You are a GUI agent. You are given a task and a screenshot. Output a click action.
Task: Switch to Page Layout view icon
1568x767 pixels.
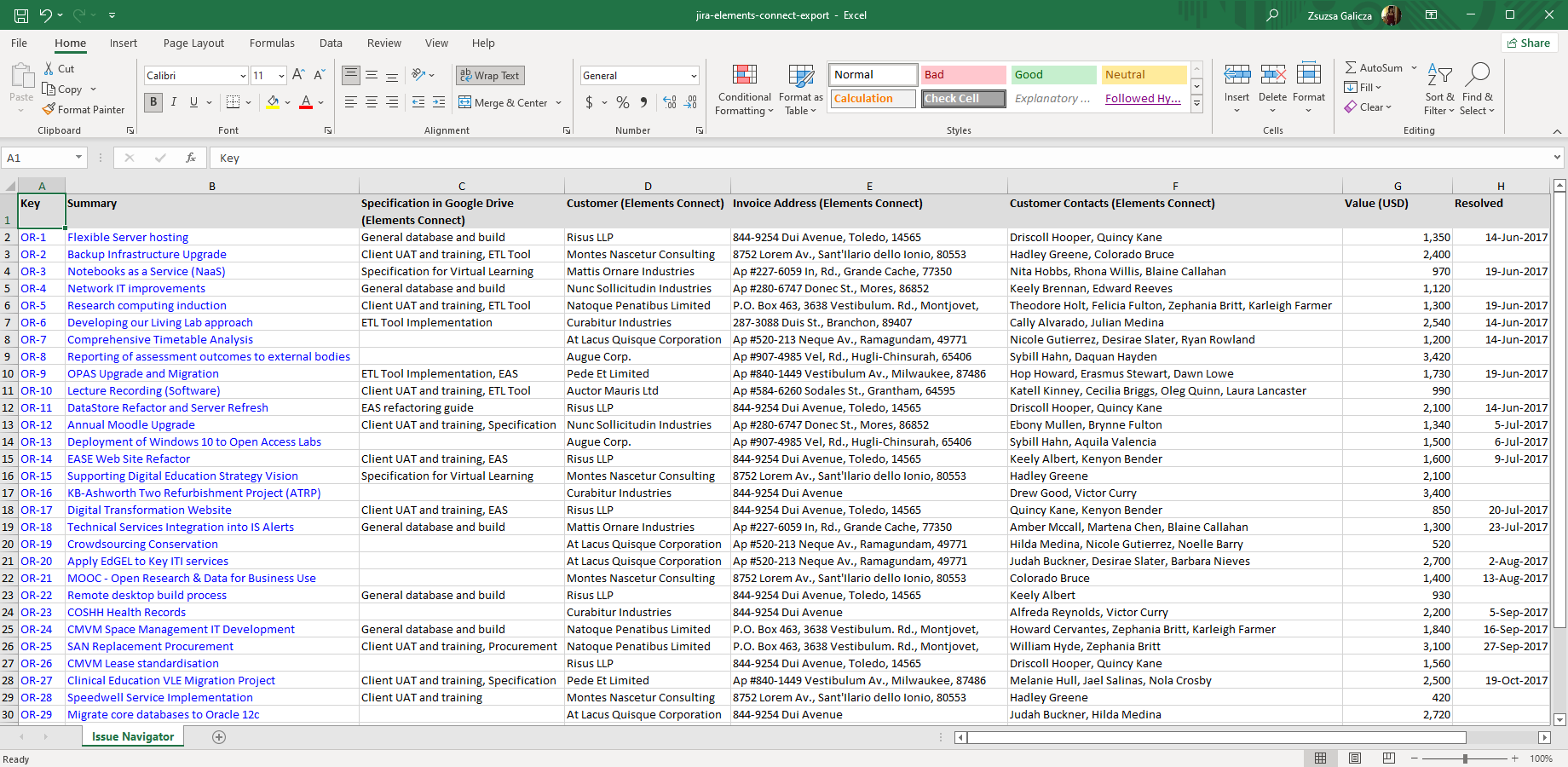[x=1355, y=758]
